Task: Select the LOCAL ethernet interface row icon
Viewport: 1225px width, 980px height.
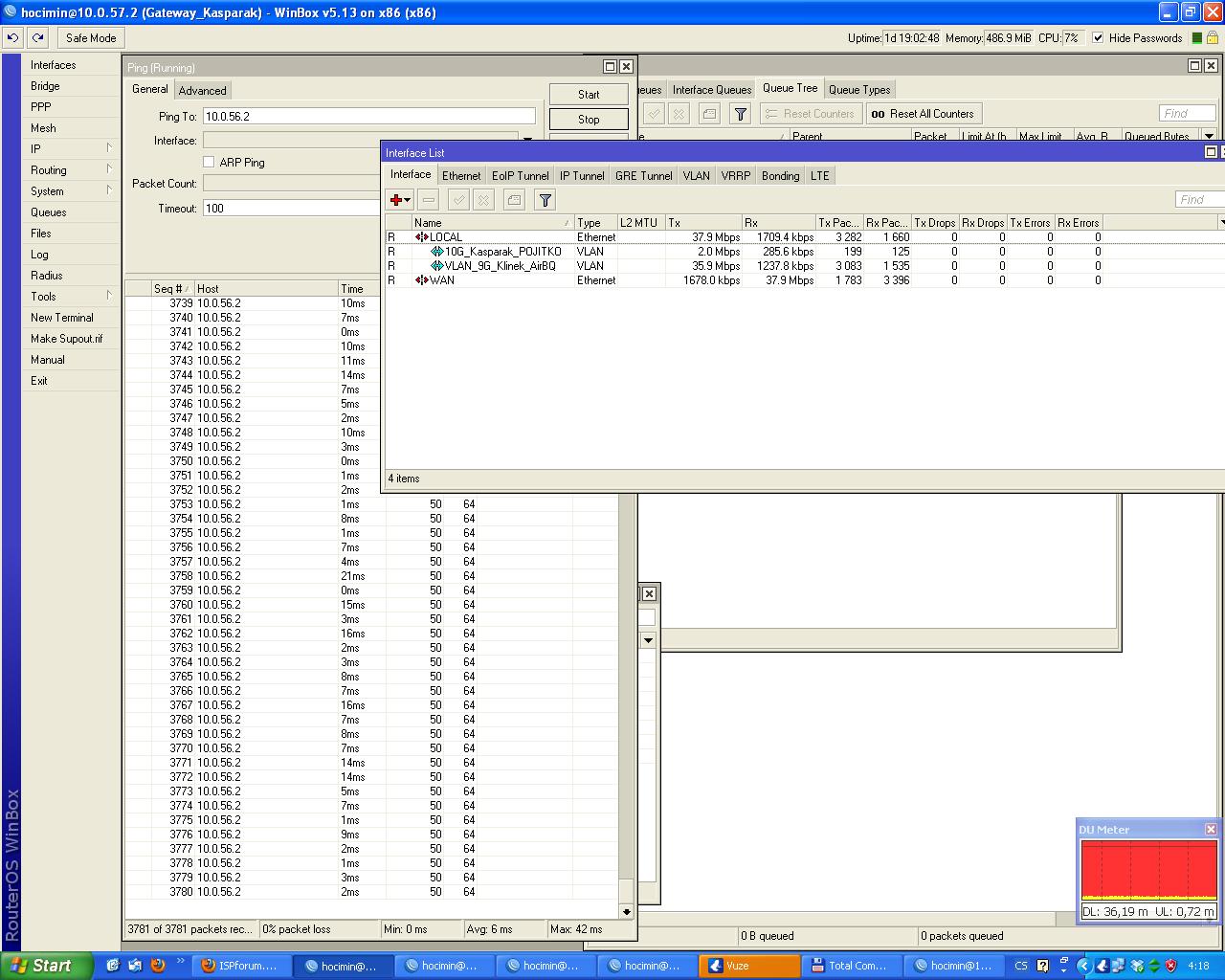Action: (x=421, y=237)
